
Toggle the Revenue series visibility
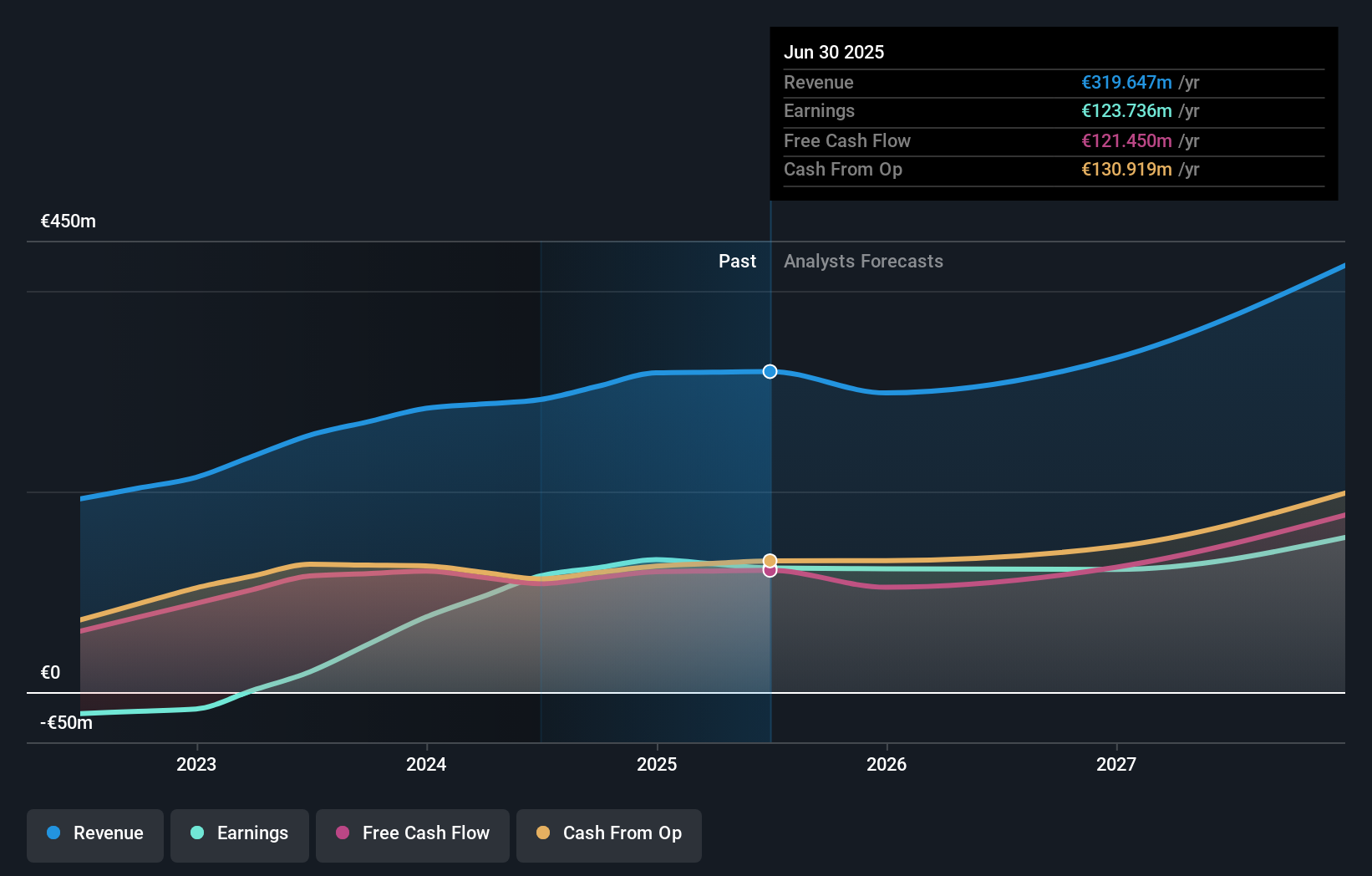click(x=94, y=835)
